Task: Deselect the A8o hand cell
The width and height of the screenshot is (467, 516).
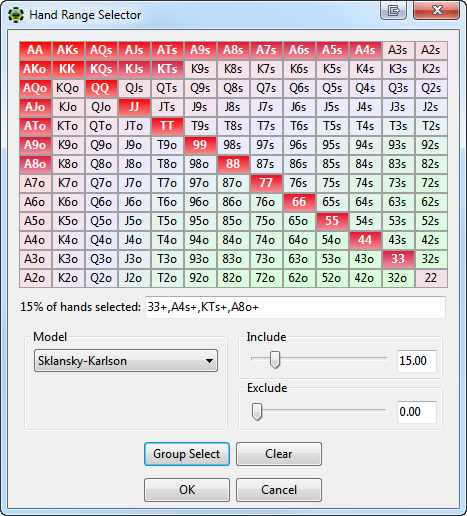Action: pyautogui.click(x=35, y=164)
